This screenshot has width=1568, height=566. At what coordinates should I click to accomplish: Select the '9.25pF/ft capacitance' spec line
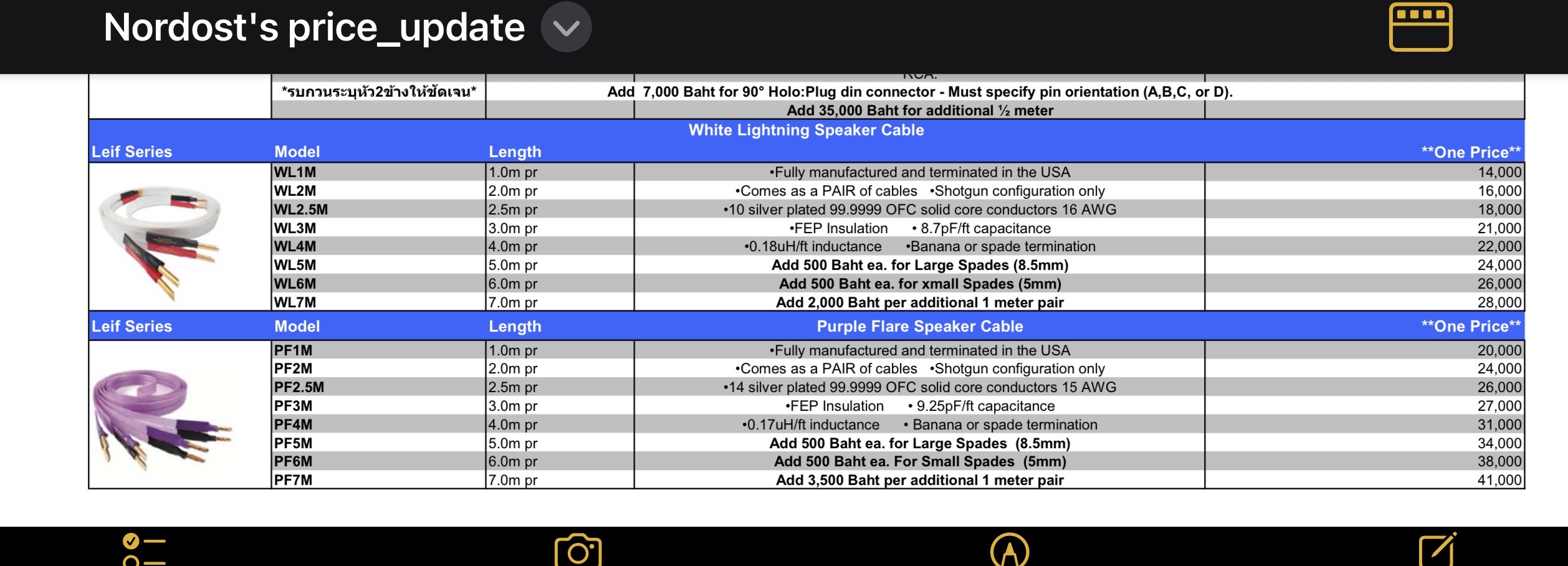(x=920, y=406)
